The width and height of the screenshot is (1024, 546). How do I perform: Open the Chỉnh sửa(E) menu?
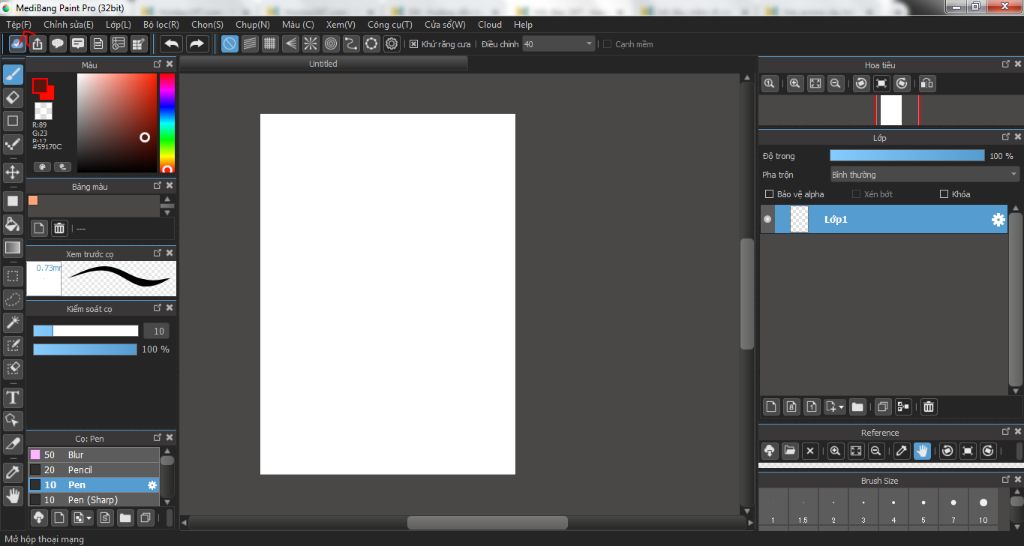pos(69,24)
